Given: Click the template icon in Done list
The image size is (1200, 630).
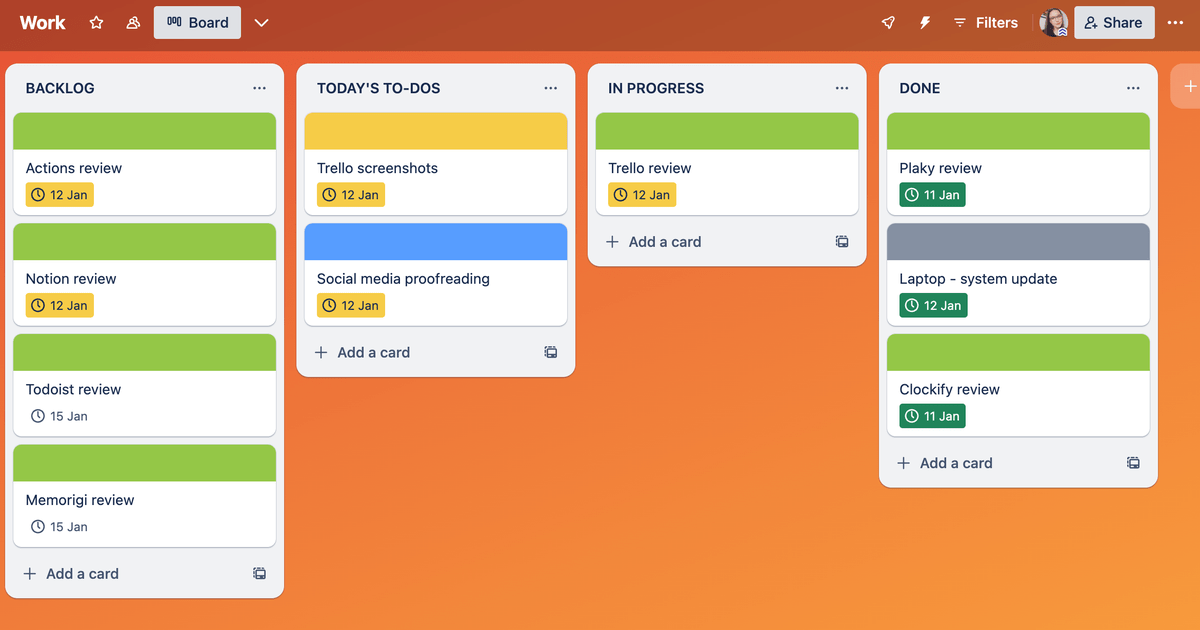Looking at the screenshot, I should (x=1133, y=463).
